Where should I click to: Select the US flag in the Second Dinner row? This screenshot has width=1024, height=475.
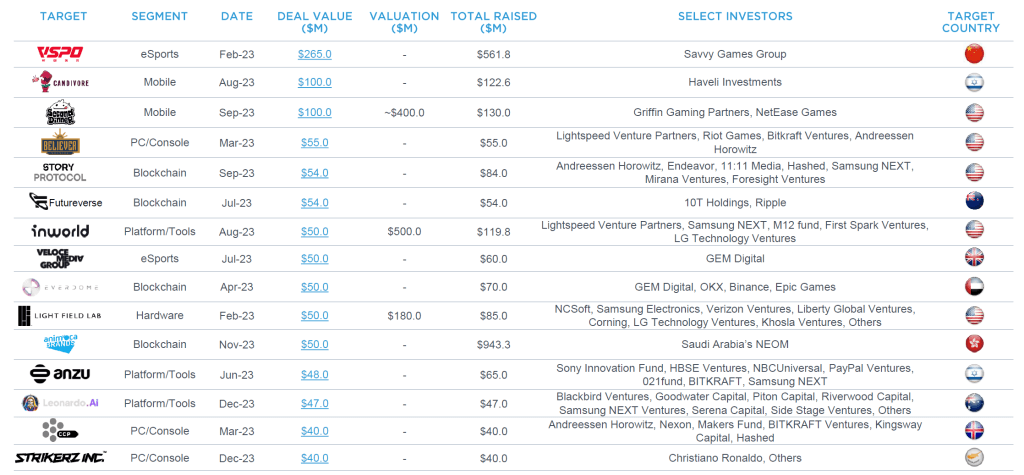pyautogui.click(x=974, y=112)
